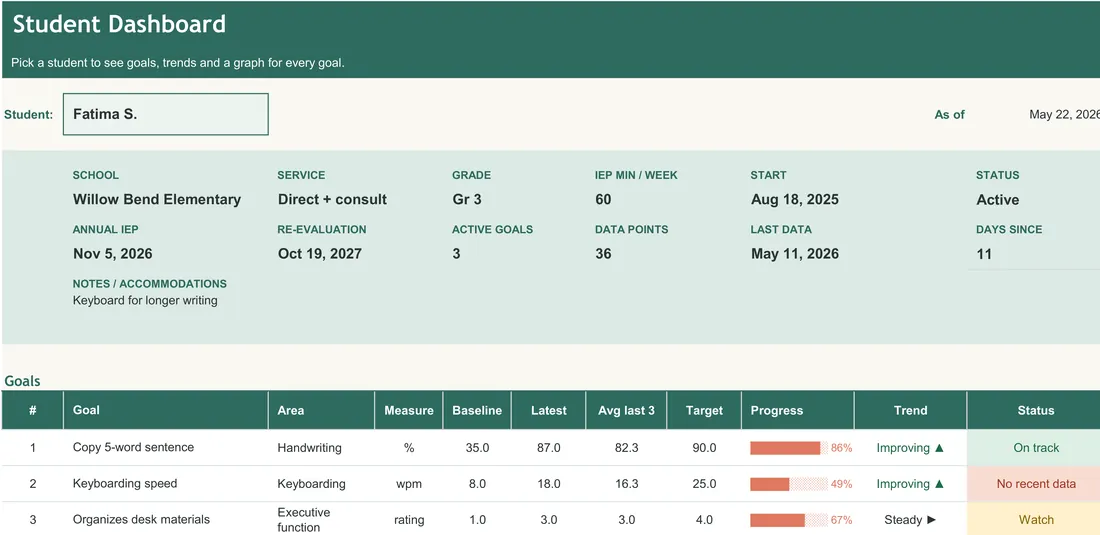The width and height of the screenshot is (1100, 535).
Task: Select the Avg last 3 column header
Action: tap(626, 410)
